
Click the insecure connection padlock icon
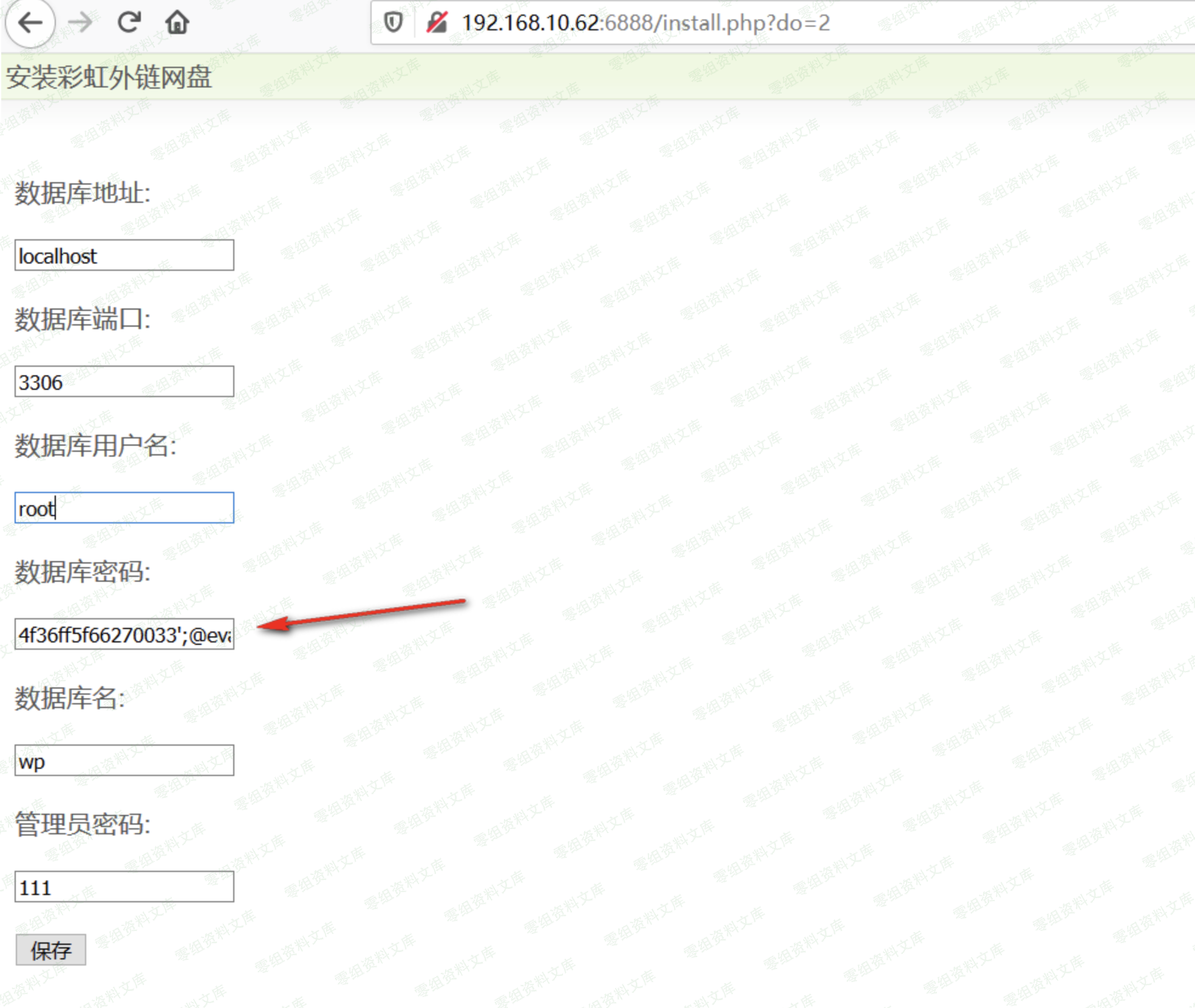[437, 23]
